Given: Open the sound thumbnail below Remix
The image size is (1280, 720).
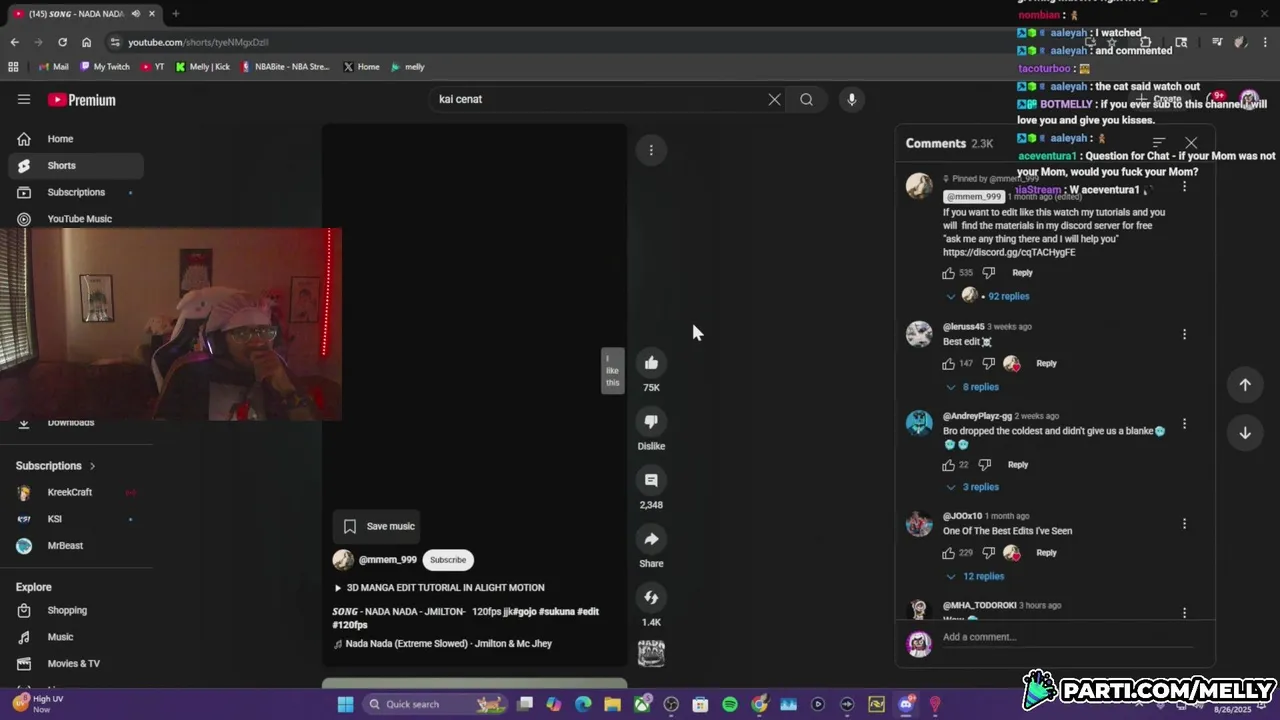Looking at the screenshot, I should 651,653.
